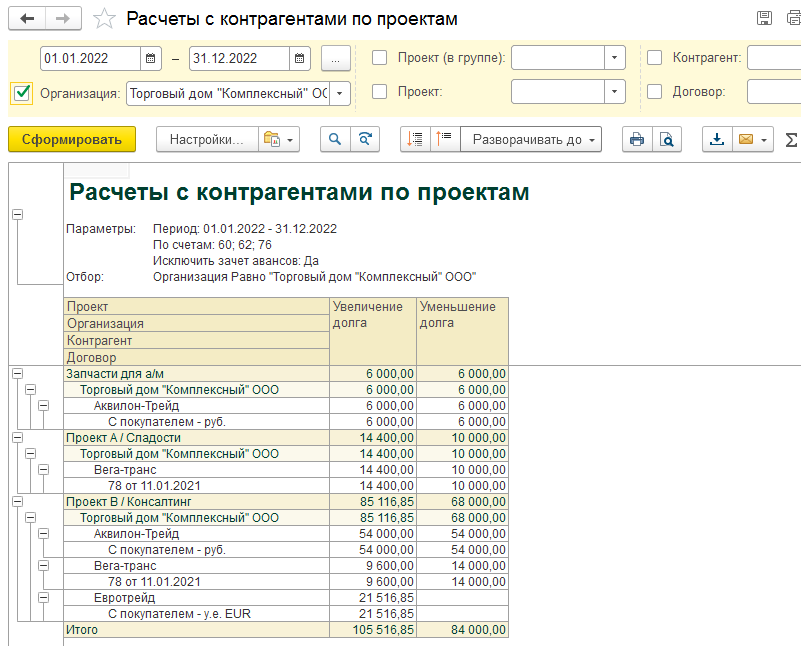The image size is (801, 646).
Task: Click the С покупателем - у.е. EUR cell
Action: tap(197, 613)
